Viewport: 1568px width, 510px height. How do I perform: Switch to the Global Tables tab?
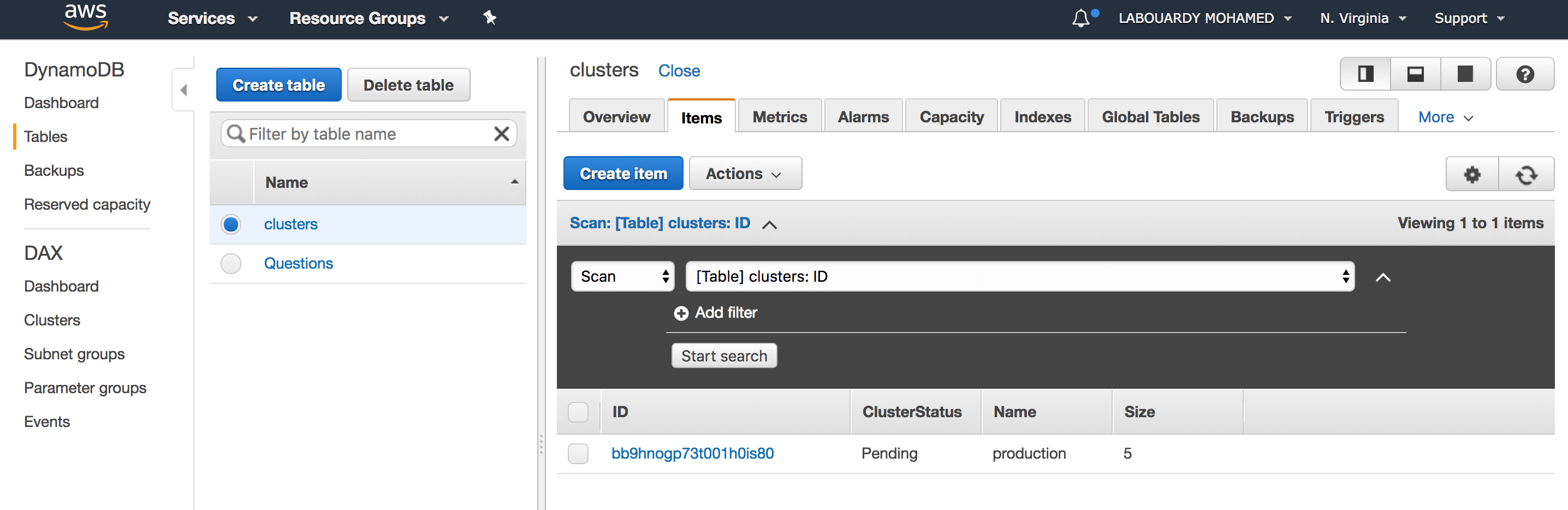(1150, 116)
